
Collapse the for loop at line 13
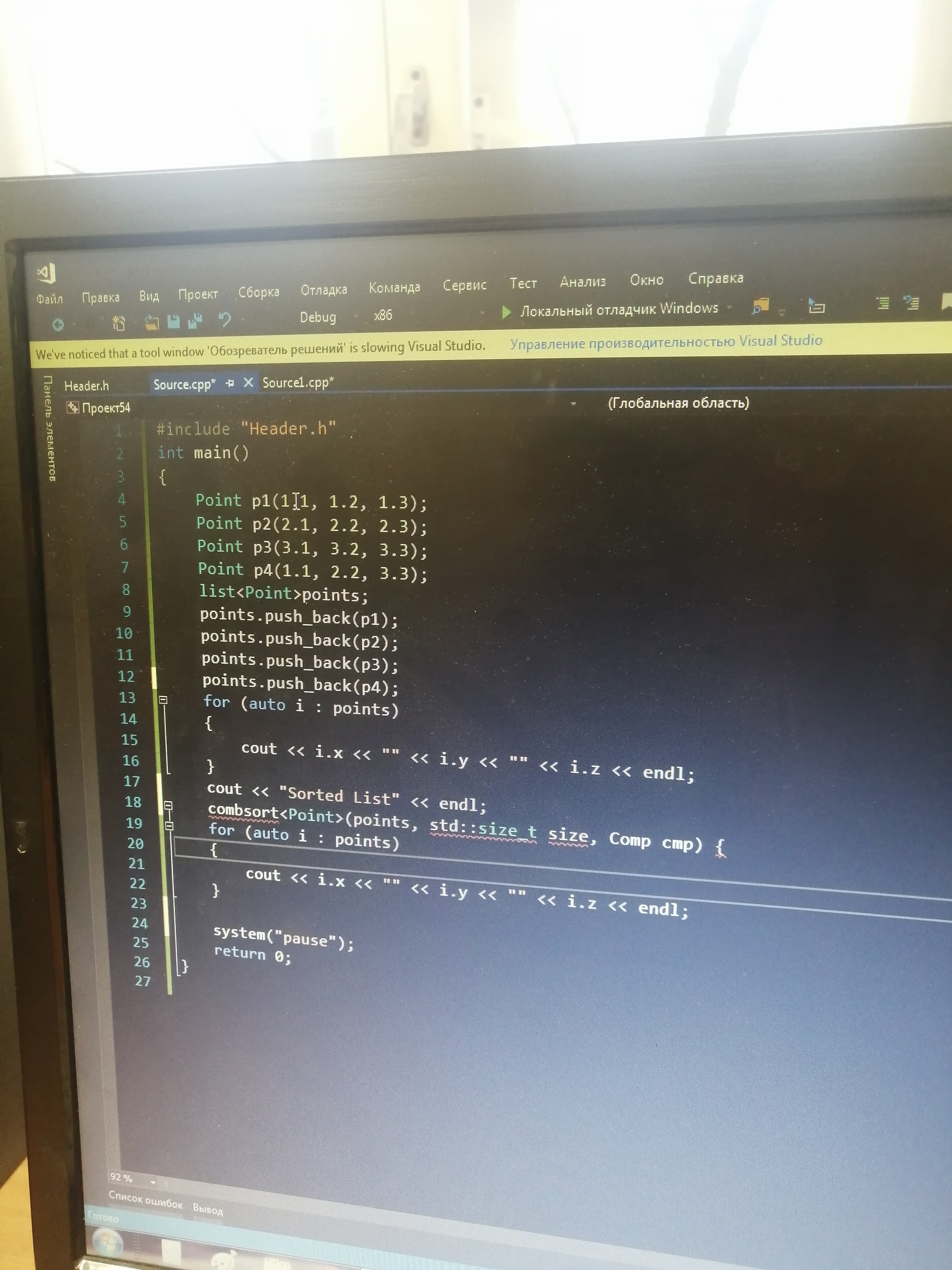pos(163,700)
